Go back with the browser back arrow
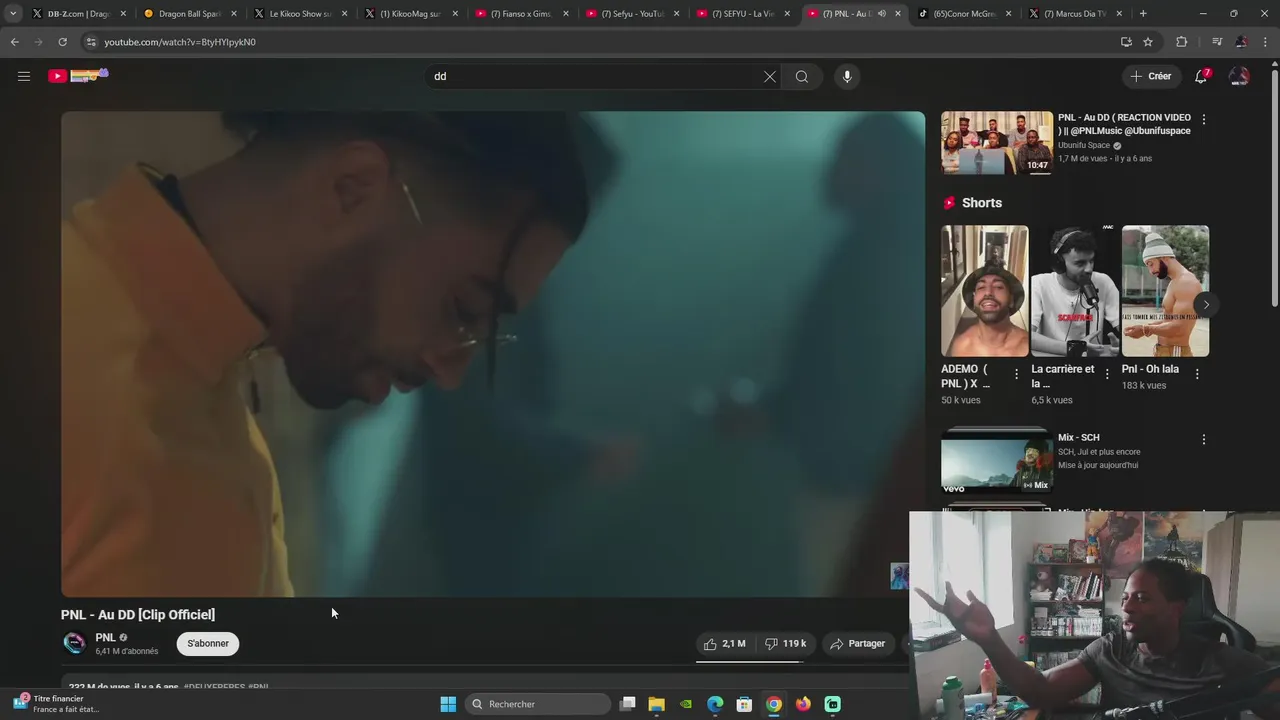Image resolution: width=1280 pixels, height=720 pixels. coord(14,42)
